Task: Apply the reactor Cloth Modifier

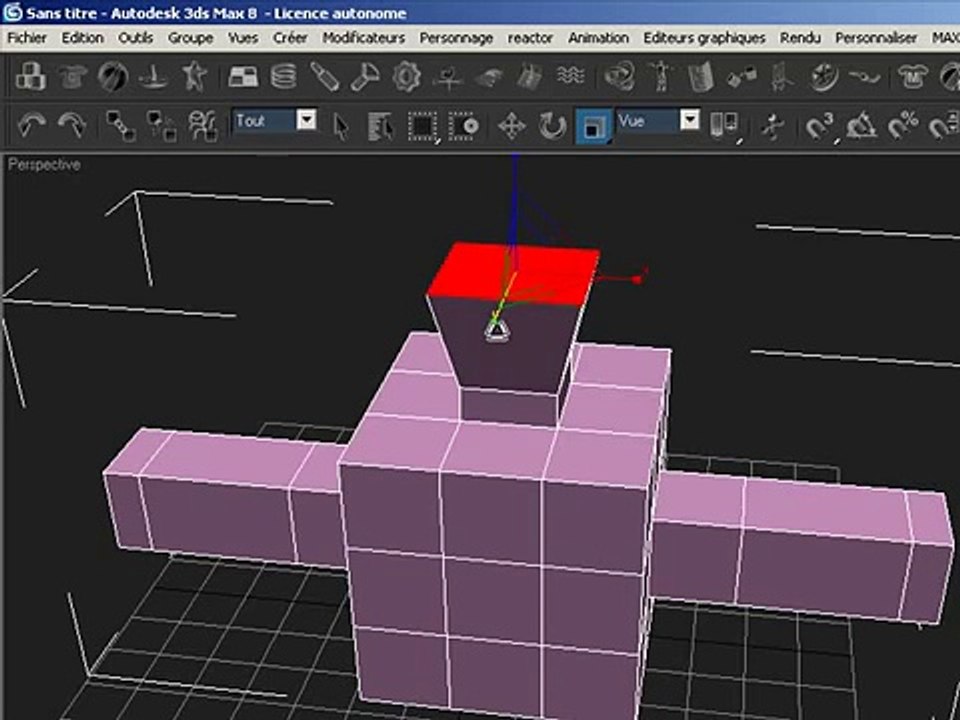Action: (x=913, y=77)
